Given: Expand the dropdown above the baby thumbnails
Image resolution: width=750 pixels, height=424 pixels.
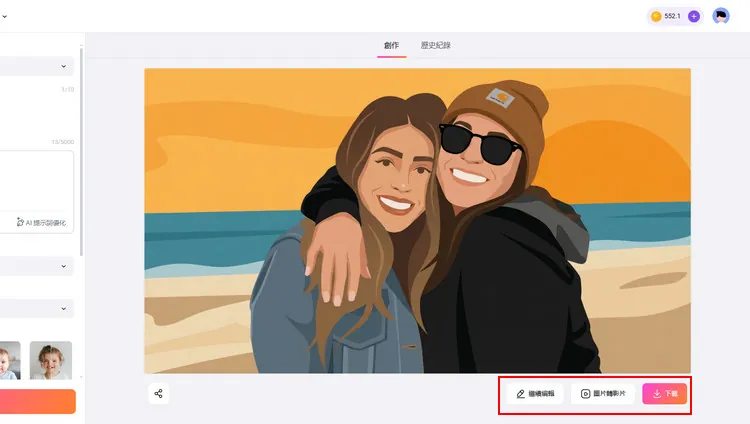Looking at the screenshot, I should pos(64,309).
